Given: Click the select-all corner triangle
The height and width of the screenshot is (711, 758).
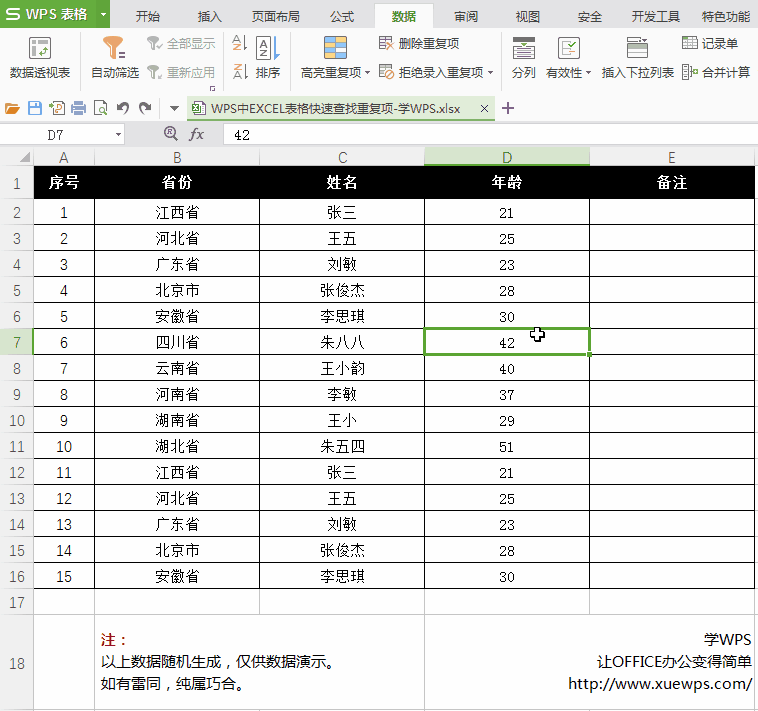Looking at the screenshot, I should 24,157.
